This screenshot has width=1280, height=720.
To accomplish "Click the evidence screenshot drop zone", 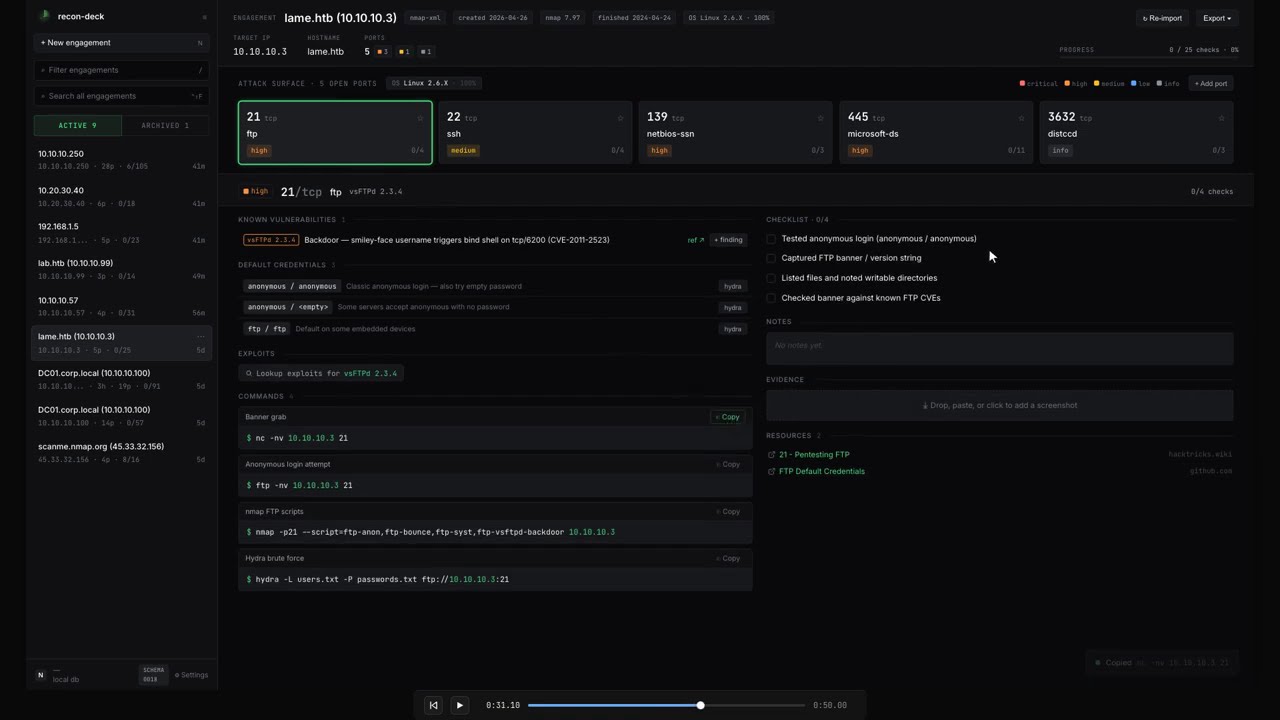I will click(1000, 405).
